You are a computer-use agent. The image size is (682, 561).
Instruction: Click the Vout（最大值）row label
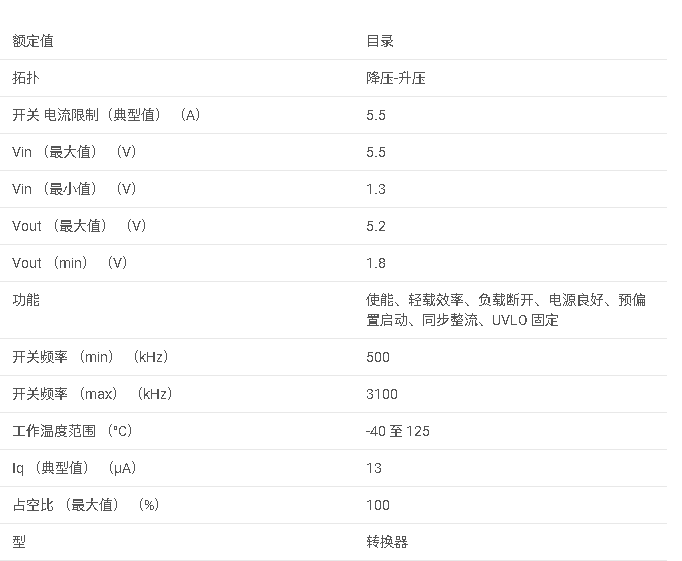click(79, 226)
